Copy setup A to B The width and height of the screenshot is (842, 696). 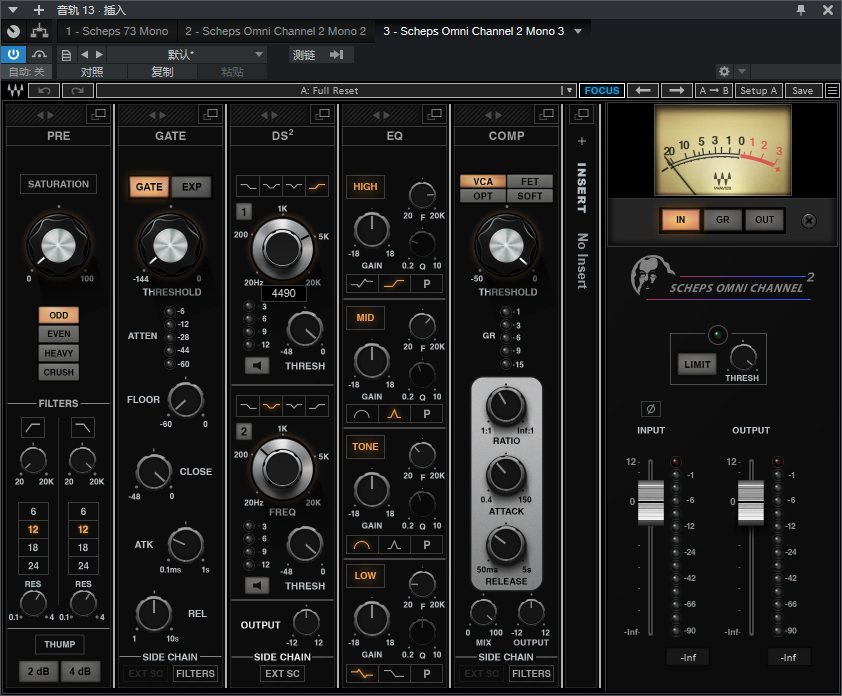tap(714, 90)
